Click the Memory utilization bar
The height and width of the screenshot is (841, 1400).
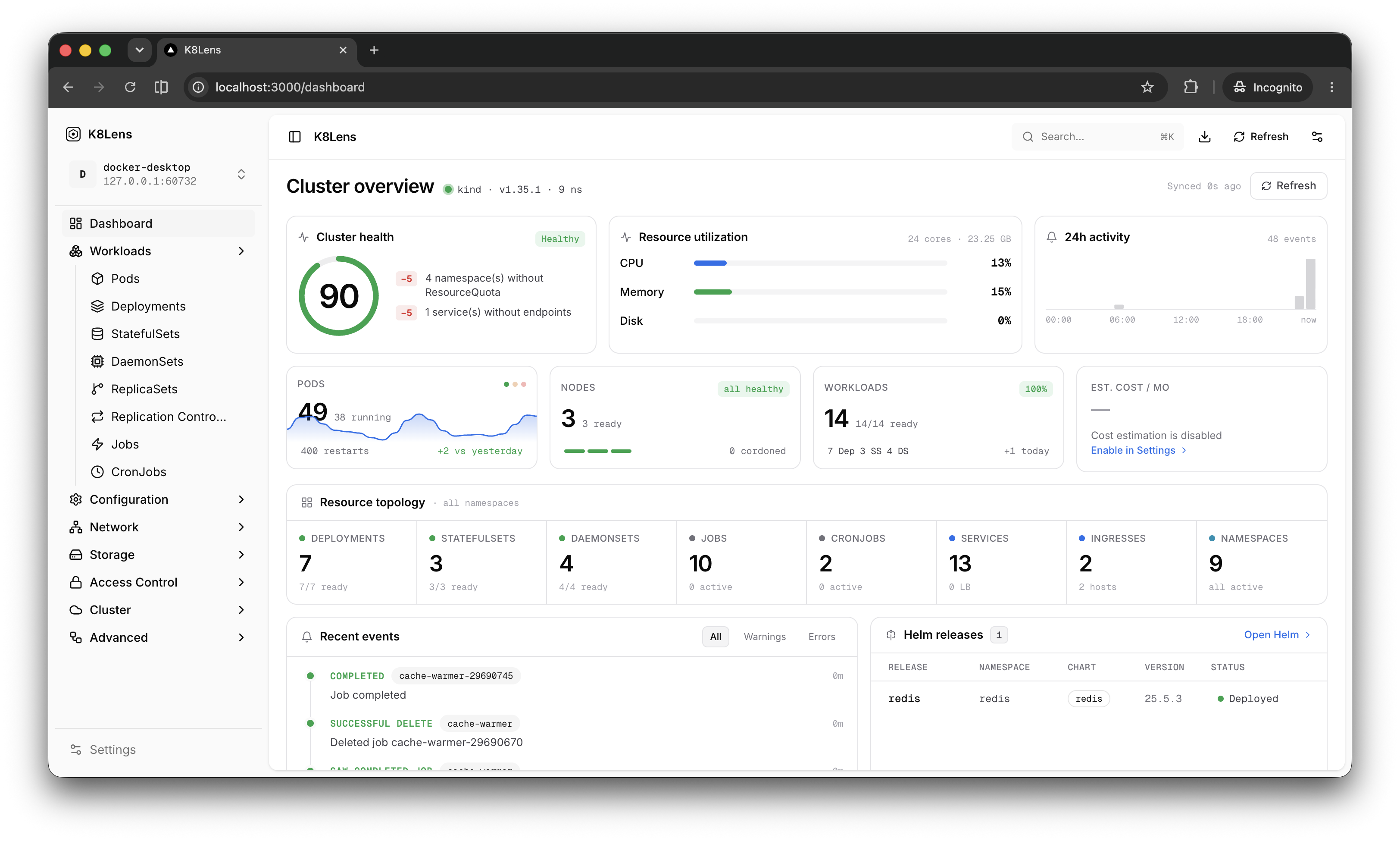(819, 292)
